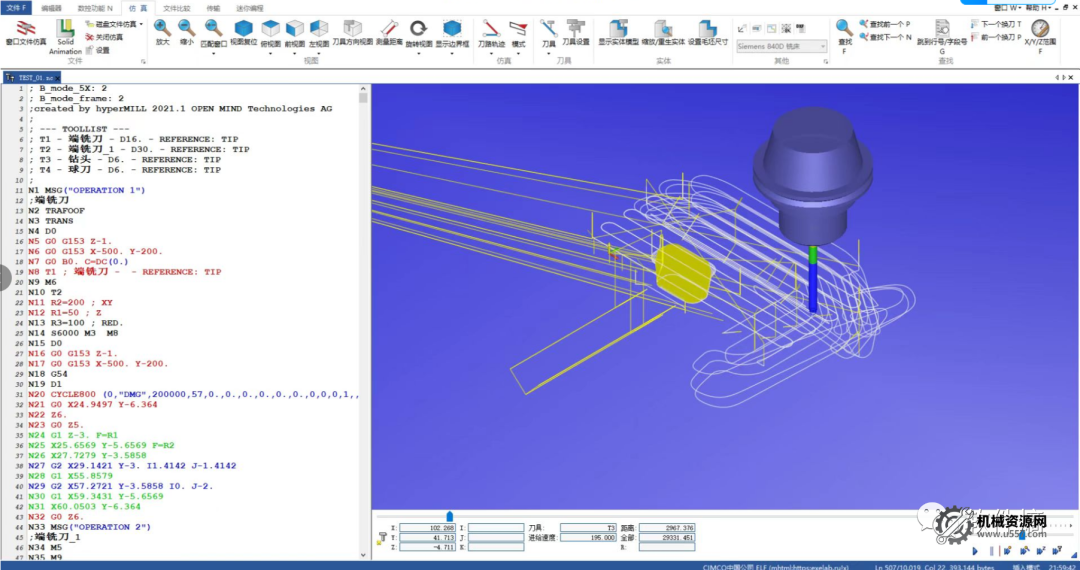
Task: Open the 窗口文件仿真 window file simulation
Action: 25,30
